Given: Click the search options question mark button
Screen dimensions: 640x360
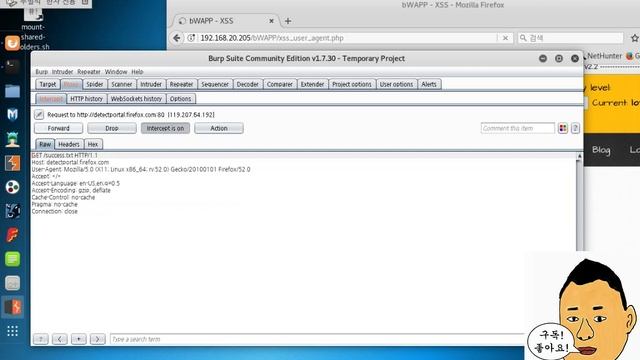Looking at the screenshot, I should point(40,339).
